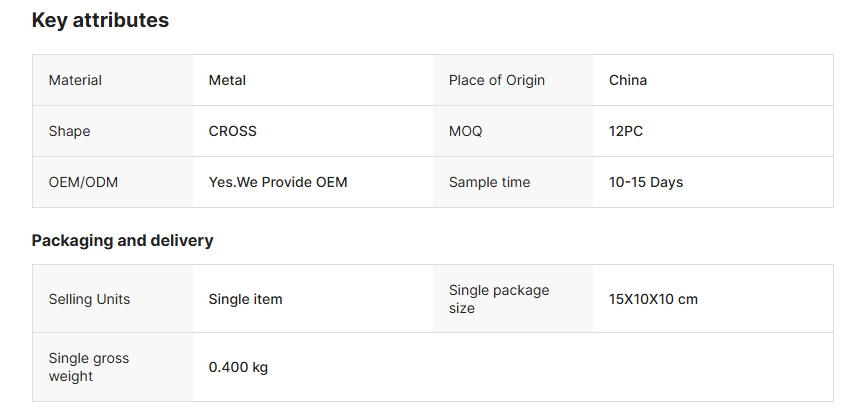The width and height of the screenshot is (843, 411).
Task: Click the 0.400 kg weight value
Action: [x=238, y=367]
